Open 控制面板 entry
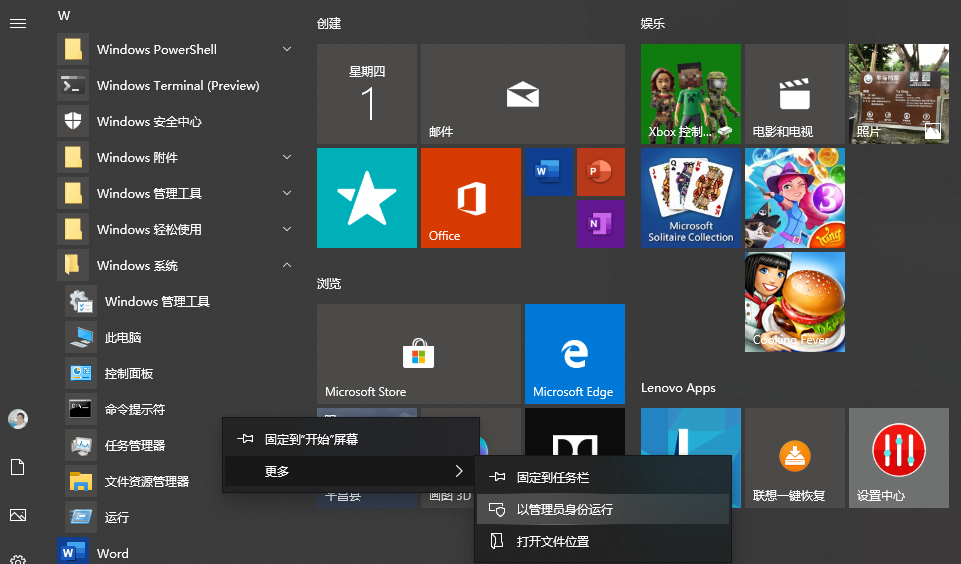Image resolution: width=961 pixels, height=564 pixels. (x=177, y=373)
